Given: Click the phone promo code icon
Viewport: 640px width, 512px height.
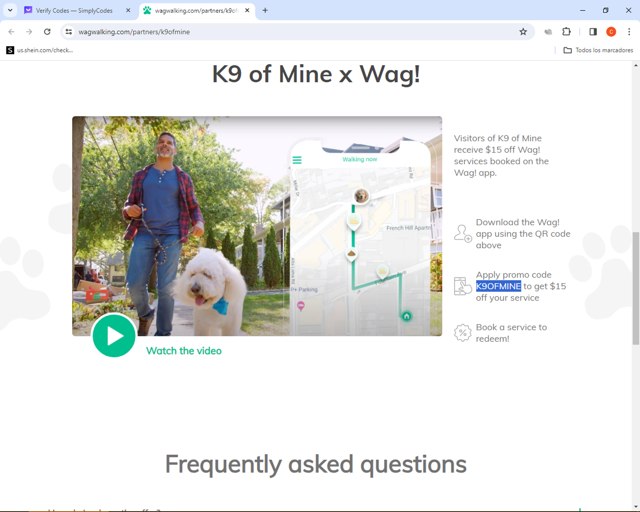Looking at the screenshot, I should click(x=463, y=286).
